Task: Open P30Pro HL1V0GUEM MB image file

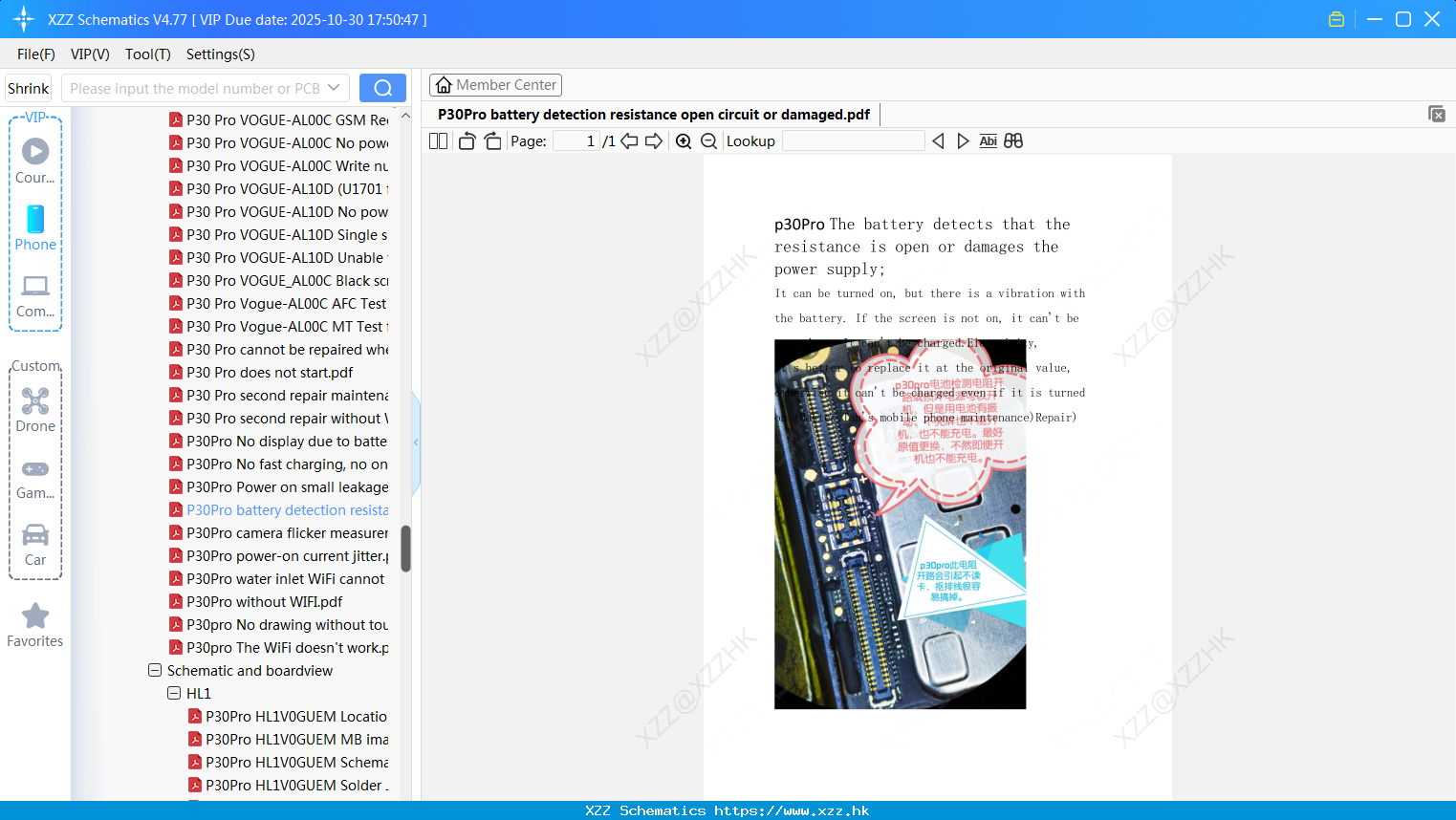Action: [297, 740]
